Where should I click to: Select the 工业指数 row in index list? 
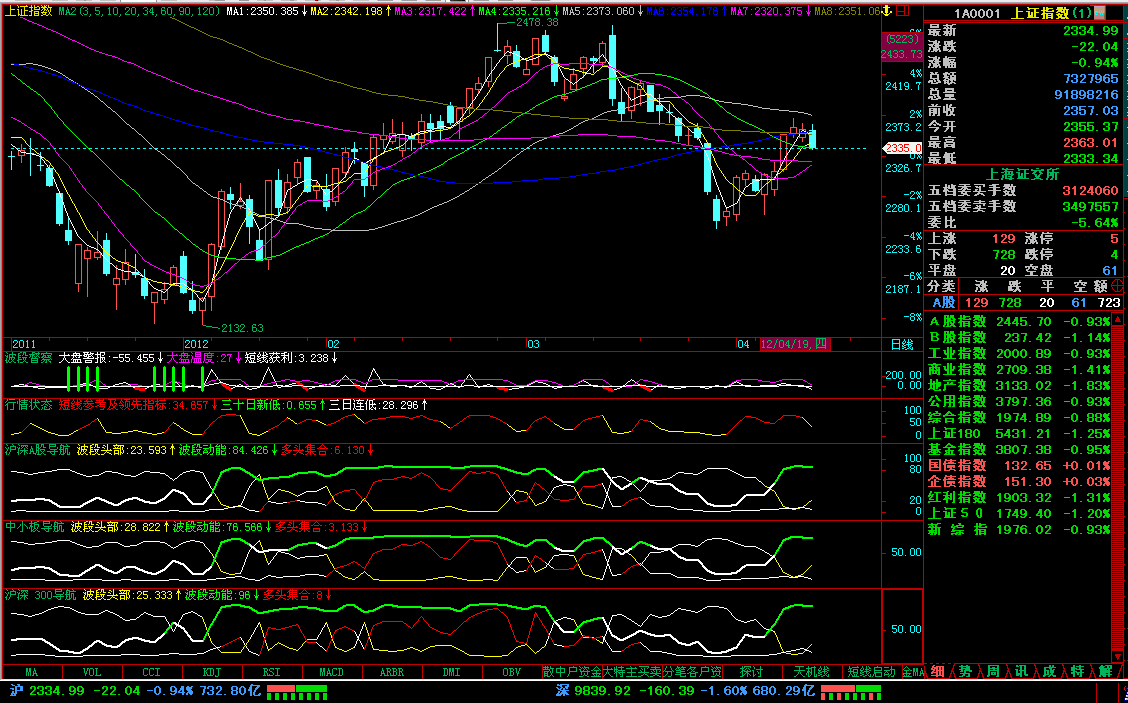pos(1019,353)
